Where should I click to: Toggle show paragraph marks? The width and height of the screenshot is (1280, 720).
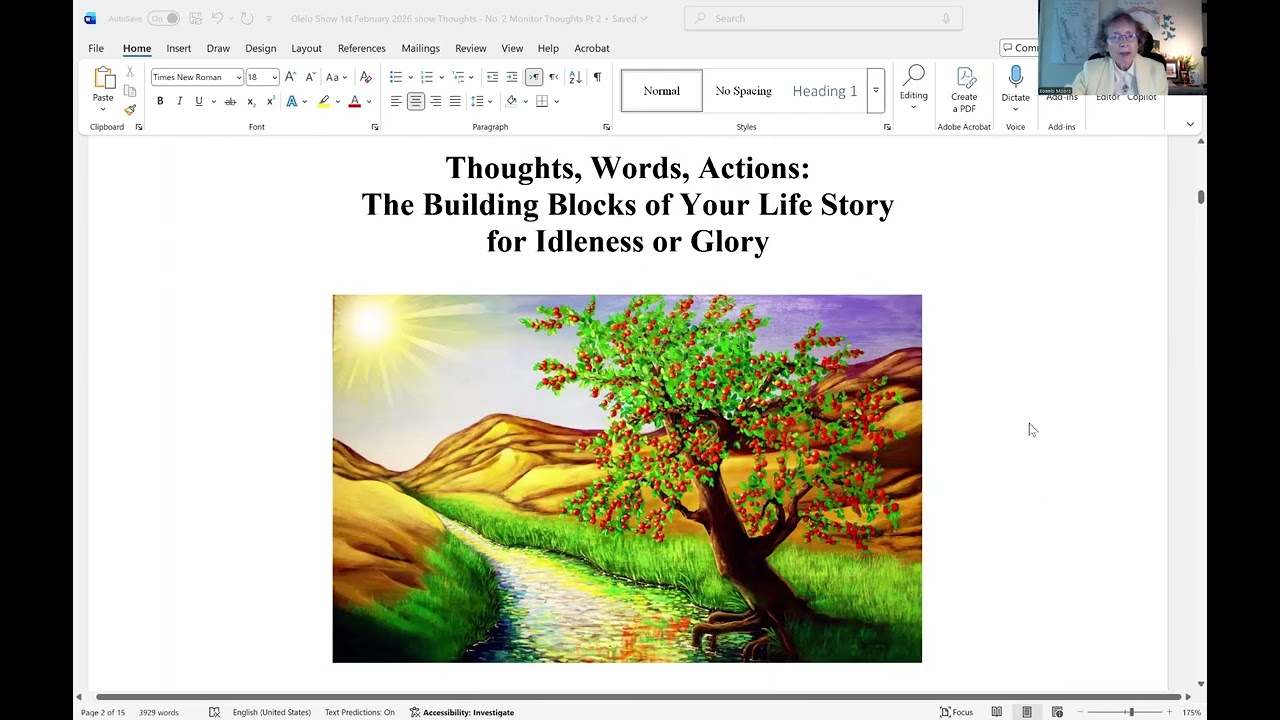[597, 77]
